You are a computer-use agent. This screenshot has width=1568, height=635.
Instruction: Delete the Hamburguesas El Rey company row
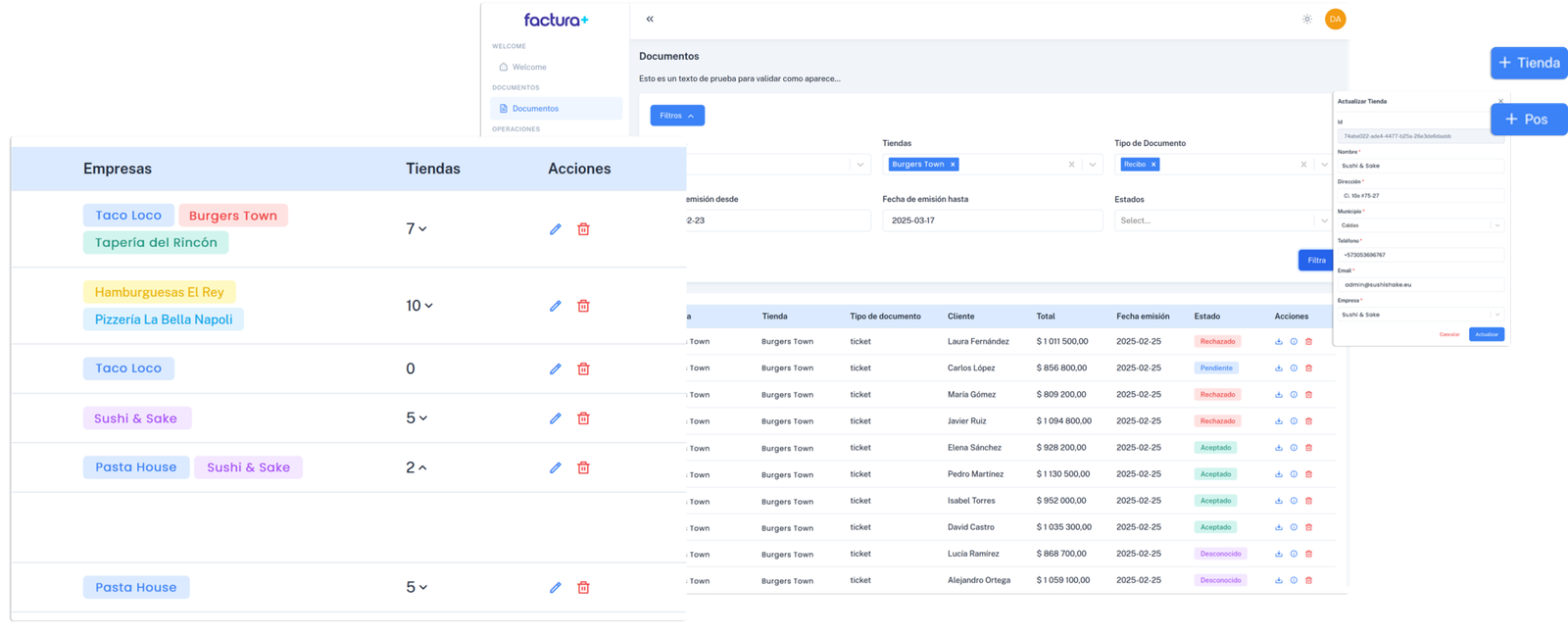[583, 306]
